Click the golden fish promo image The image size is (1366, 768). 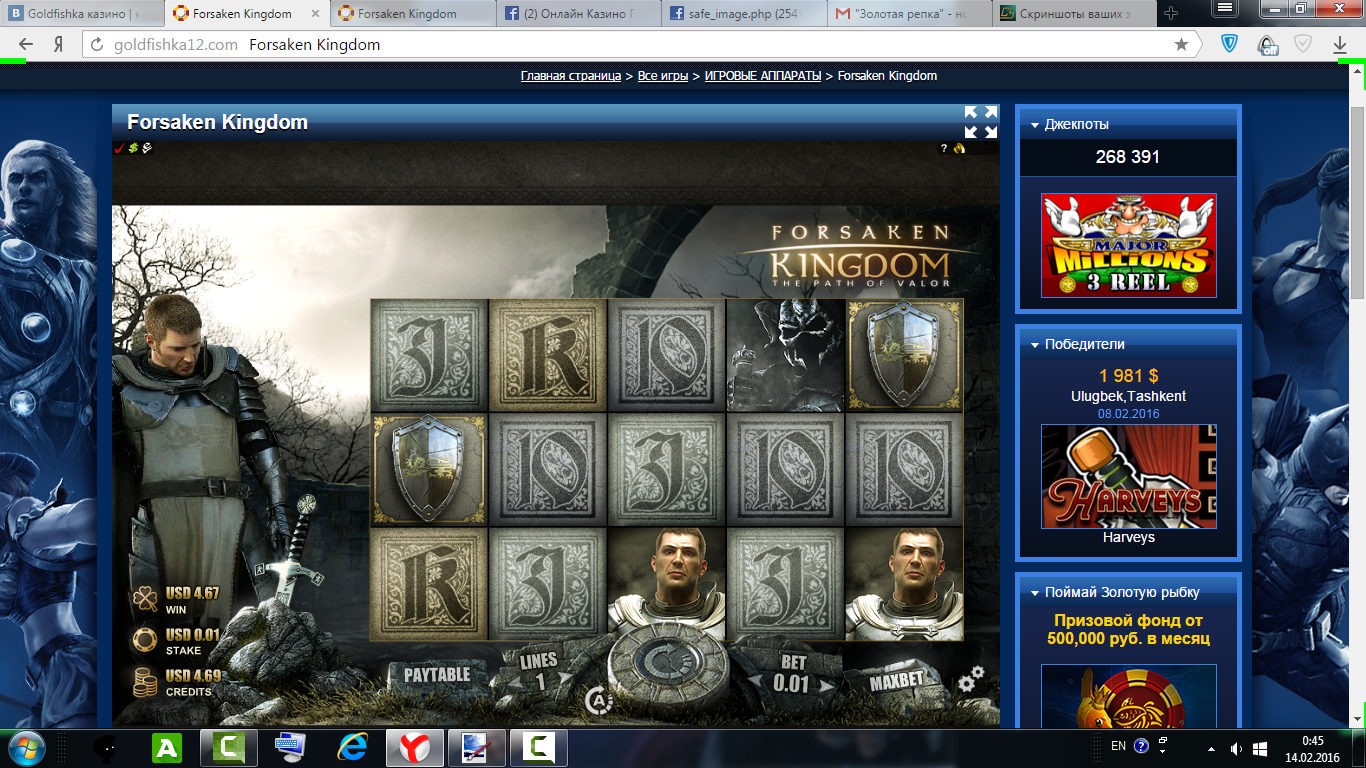click(x=1128, y=696)
